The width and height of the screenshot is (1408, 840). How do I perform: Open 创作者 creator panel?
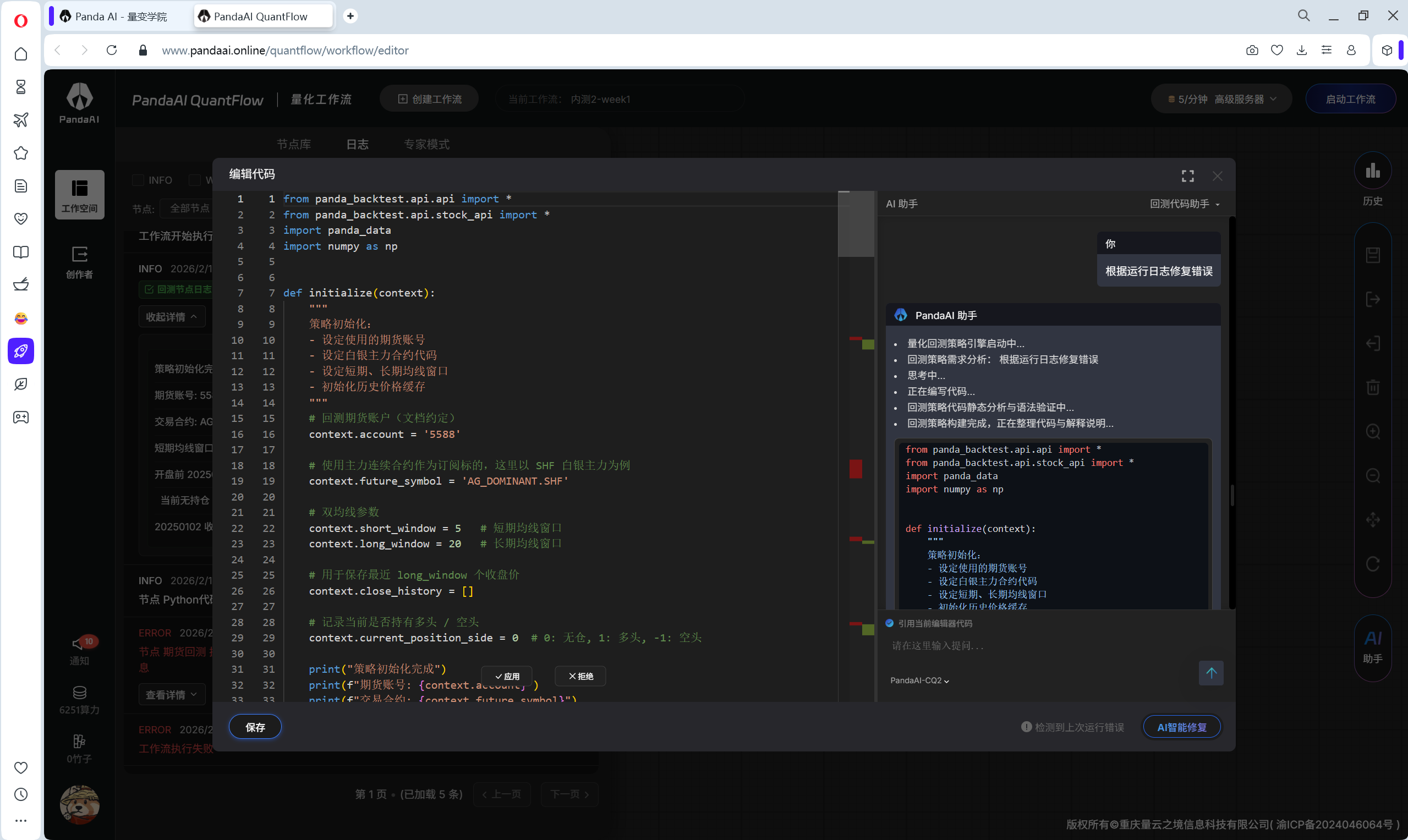pos(79,262)
